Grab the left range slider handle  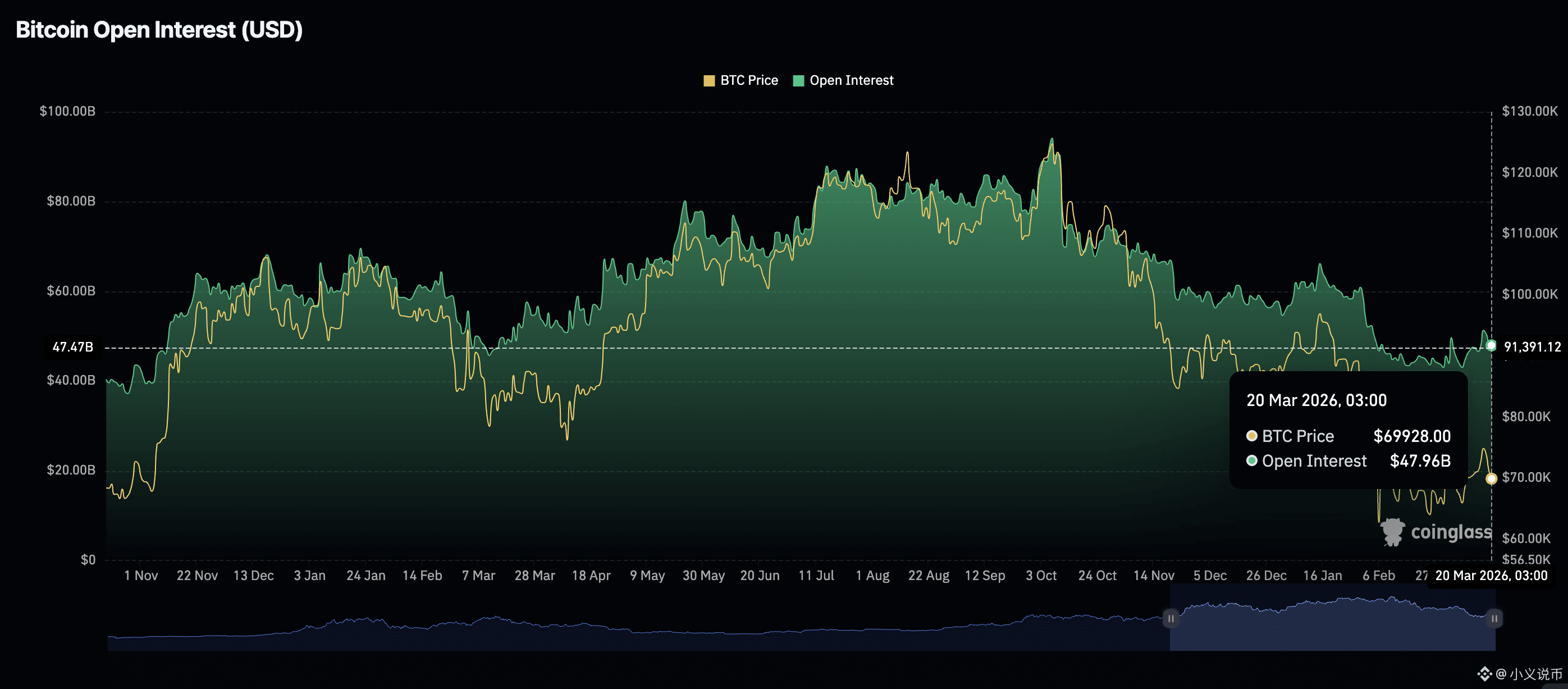(x=1171, y=618)
